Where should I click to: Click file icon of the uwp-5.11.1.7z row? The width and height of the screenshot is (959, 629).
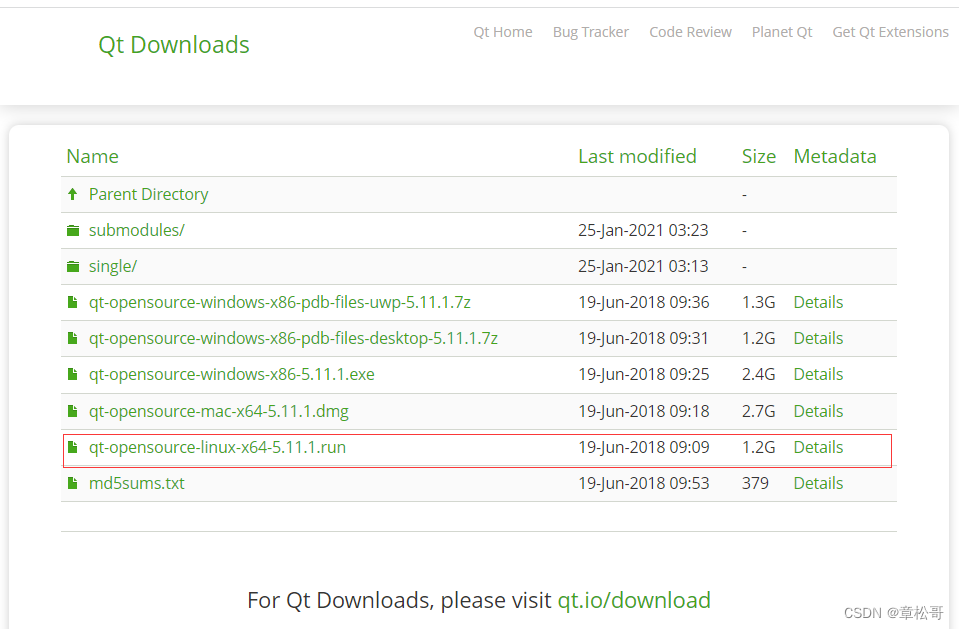tap(73, 302)
